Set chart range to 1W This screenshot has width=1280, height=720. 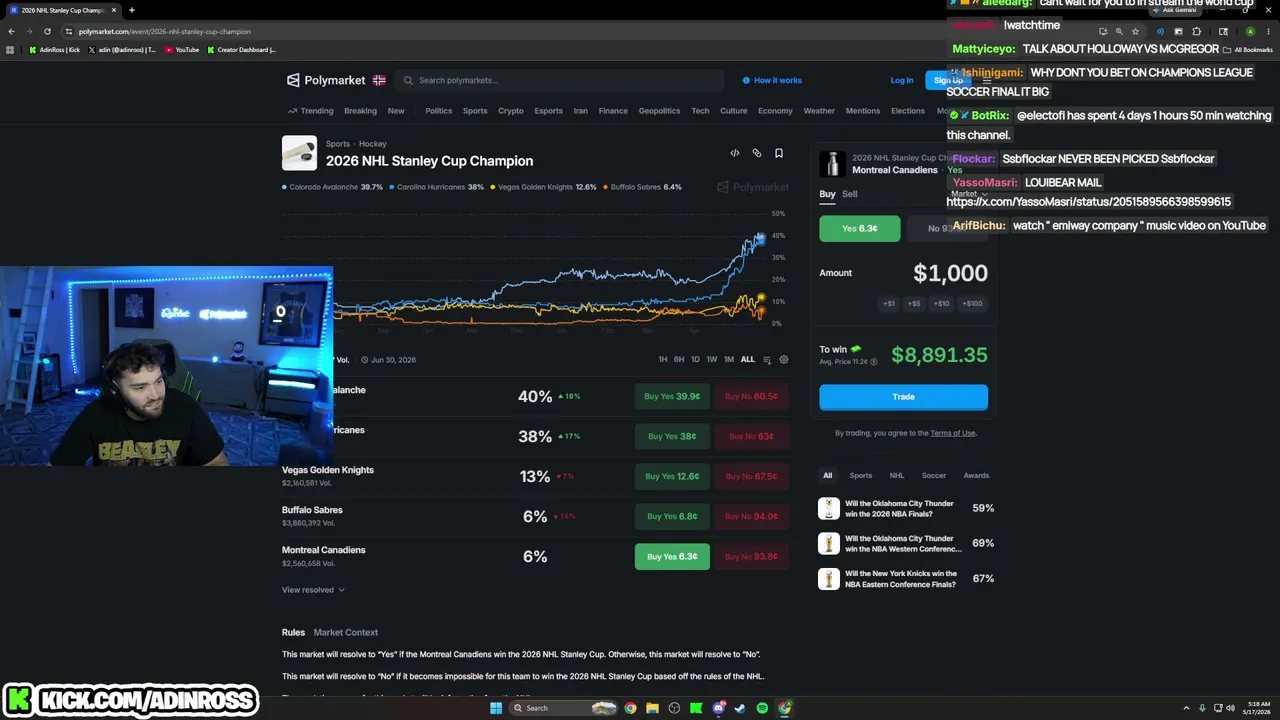(x=712, y=360)
